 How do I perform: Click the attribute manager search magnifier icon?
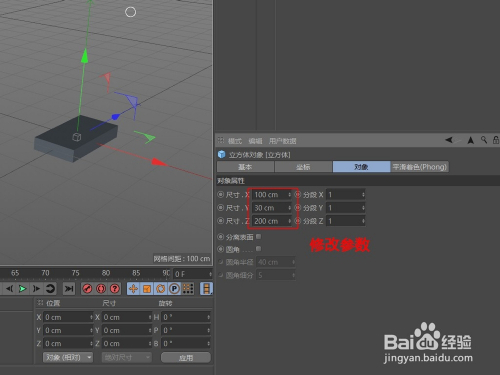tap(484, 140)
